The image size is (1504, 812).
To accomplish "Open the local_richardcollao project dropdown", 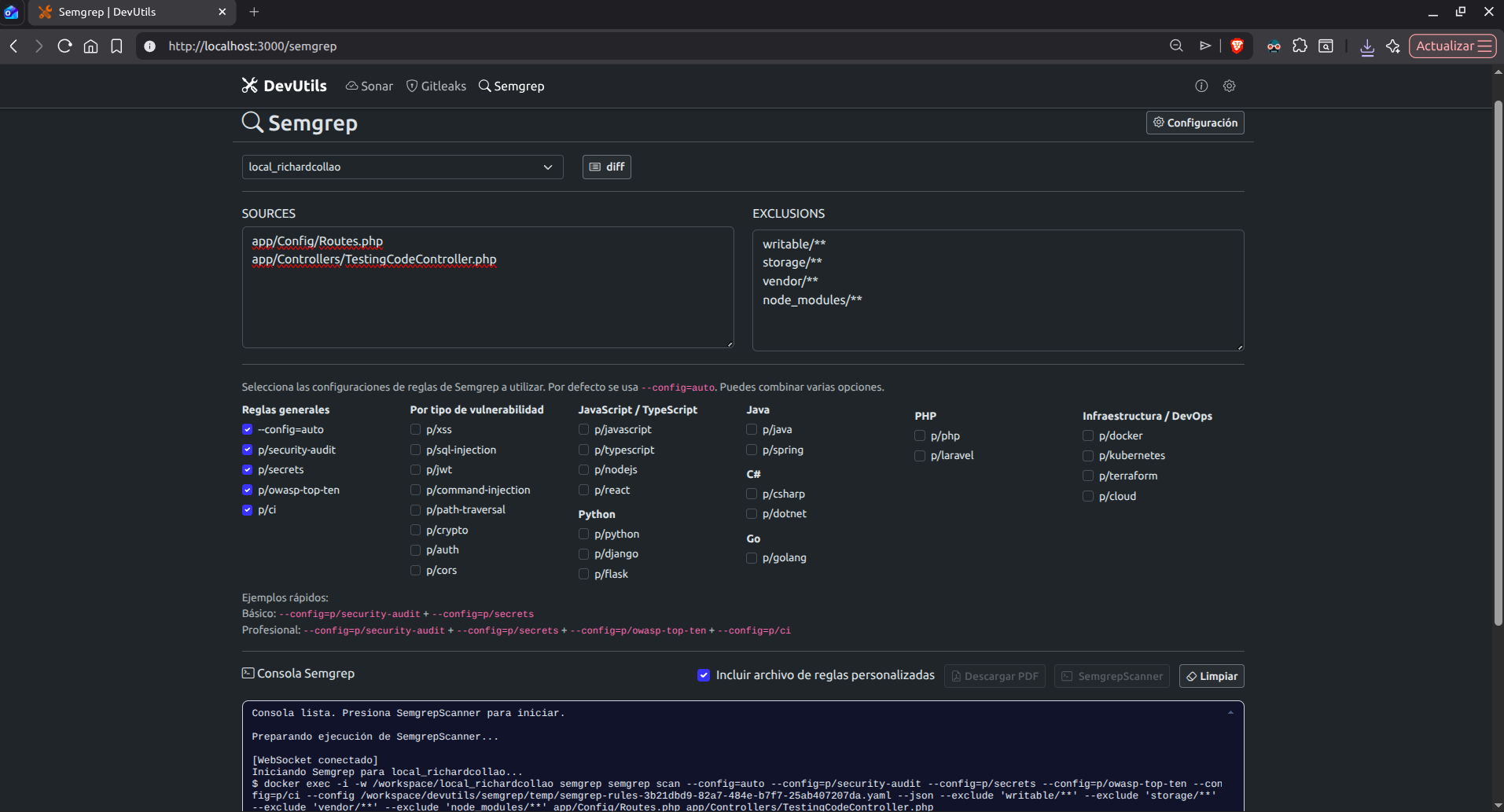I will [403, 167].
